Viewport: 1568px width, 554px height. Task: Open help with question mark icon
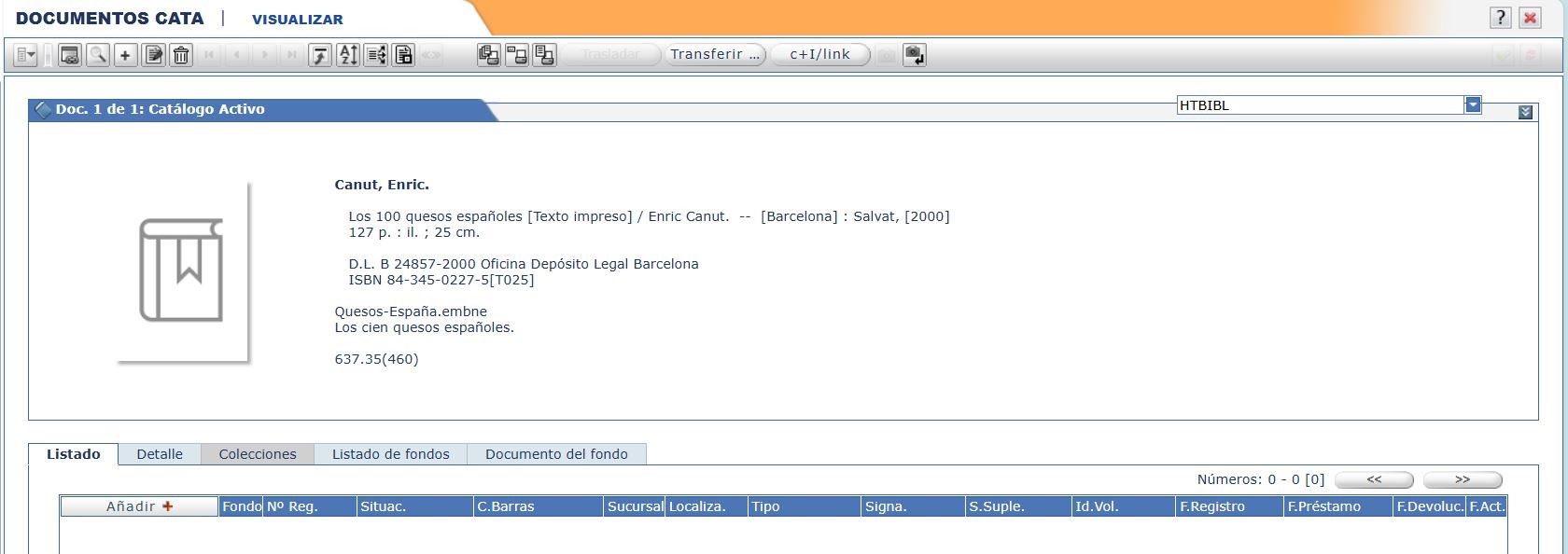pos(1501,18)
